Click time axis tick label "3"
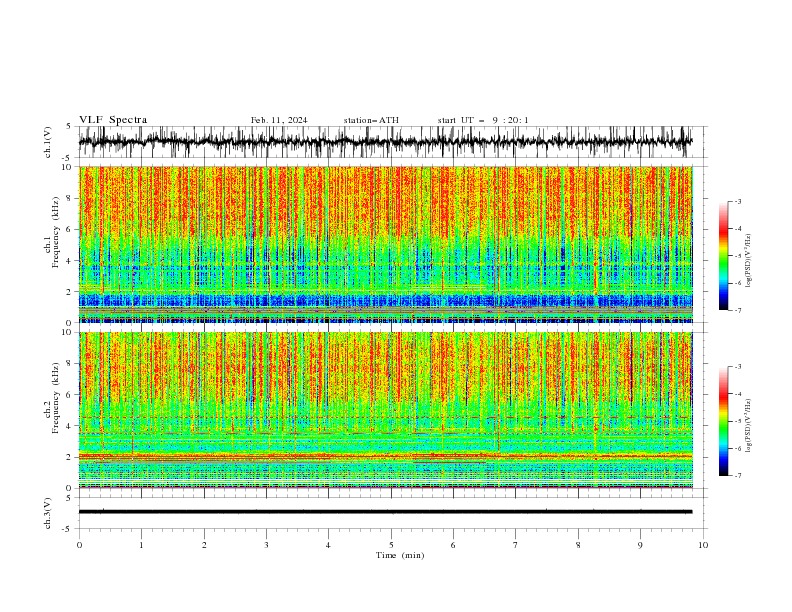Image resolution: width=792 pixels, height=612 pixels. coord(266,545)
